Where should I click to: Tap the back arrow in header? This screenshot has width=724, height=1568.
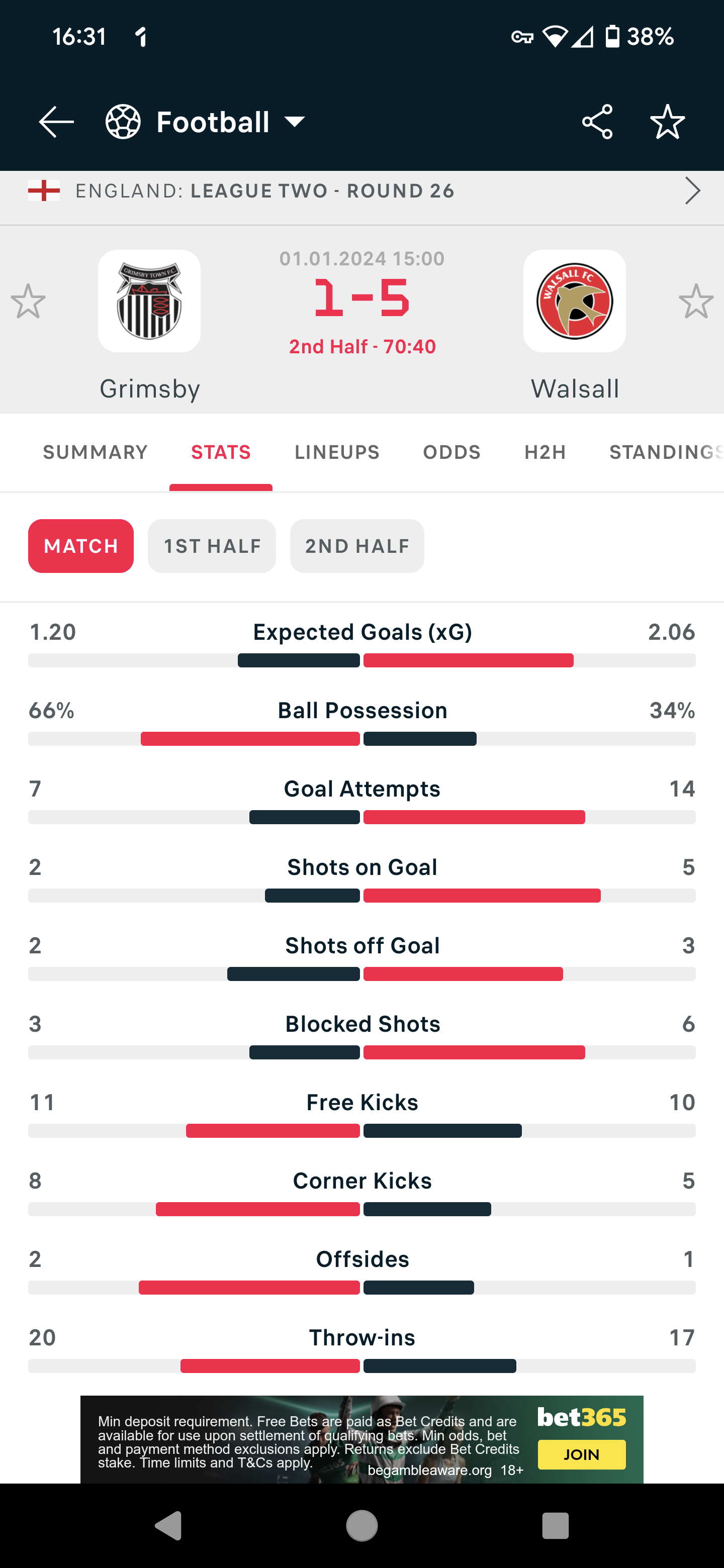coord(56,122)
